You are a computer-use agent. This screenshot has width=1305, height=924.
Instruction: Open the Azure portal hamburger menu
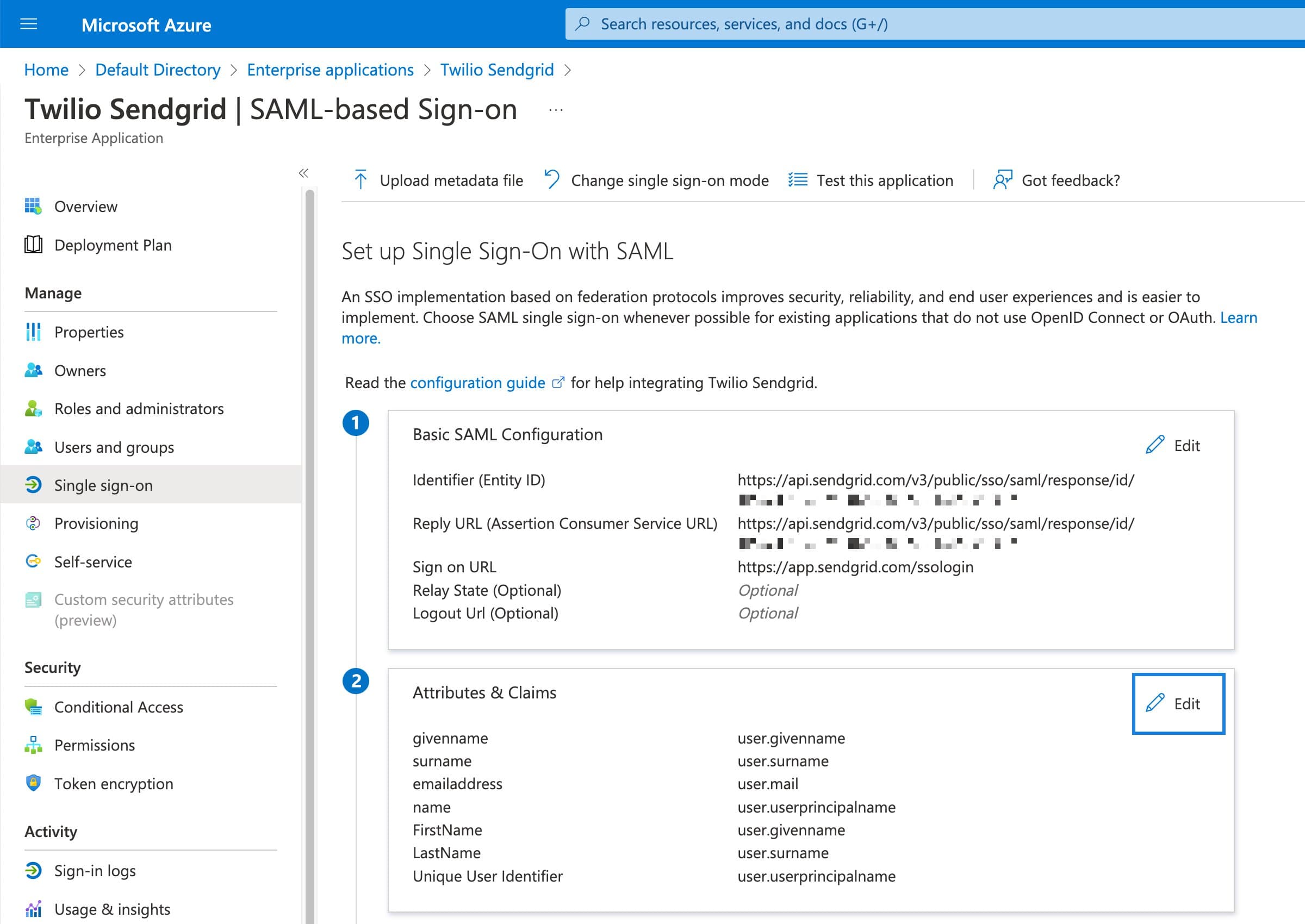click(x=27, y=24)
